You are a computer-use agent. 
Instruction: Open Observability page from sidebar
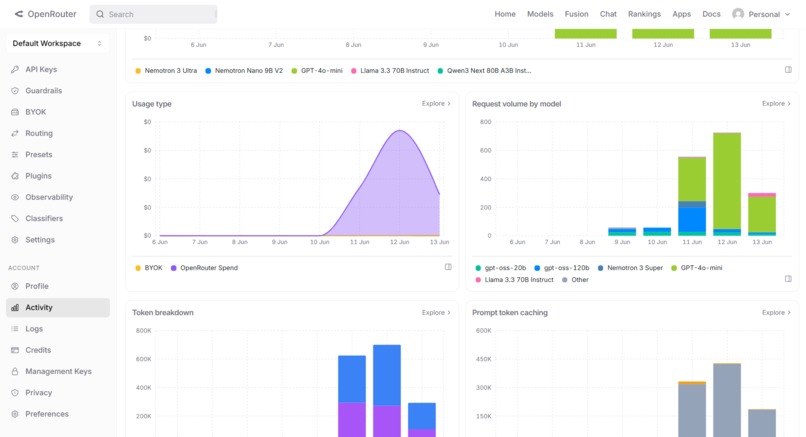(58, 197)
